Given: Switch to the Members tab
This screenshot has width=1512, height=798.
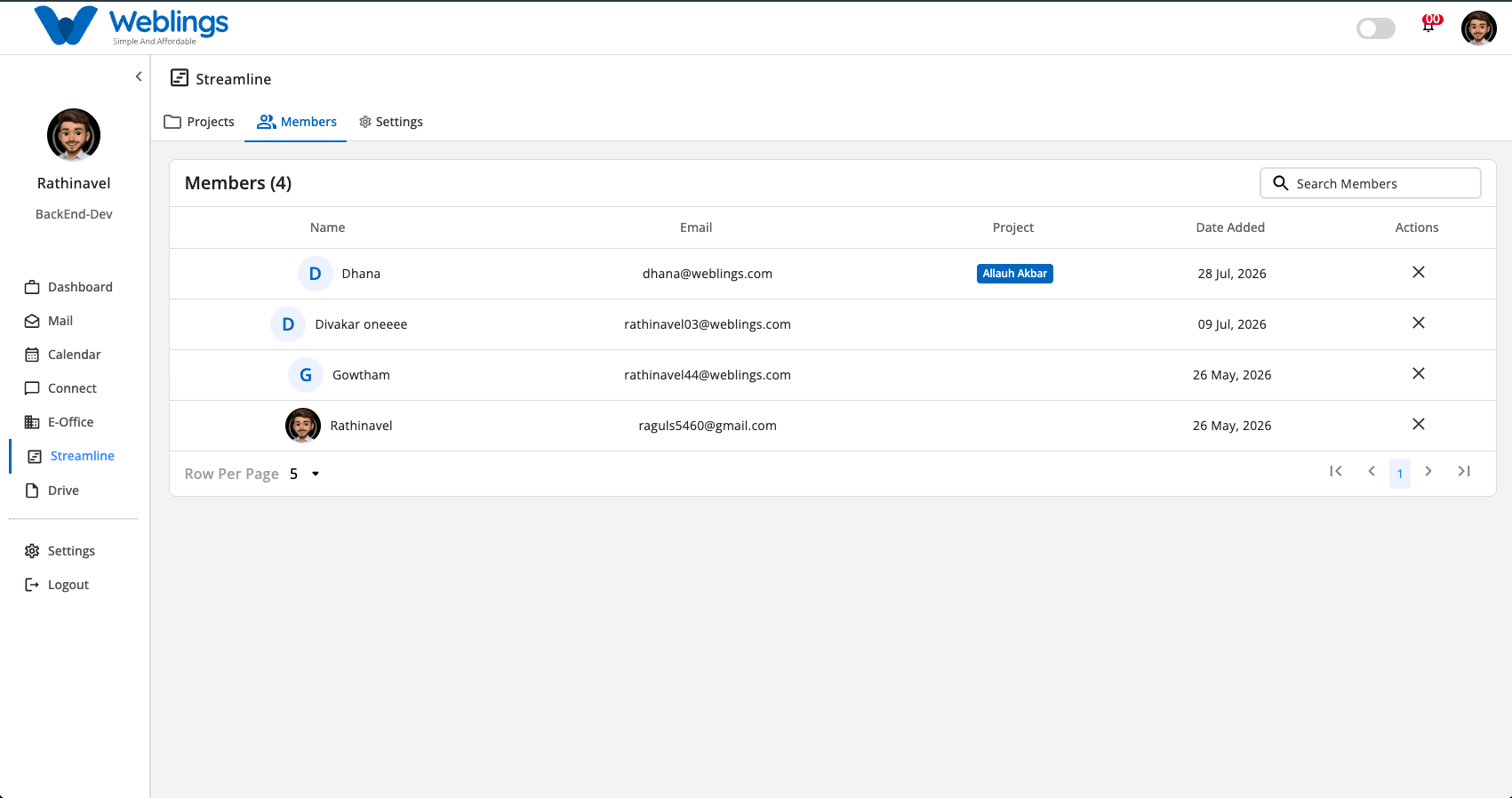Looking at the screenshot, I should (x=297, y=122).
